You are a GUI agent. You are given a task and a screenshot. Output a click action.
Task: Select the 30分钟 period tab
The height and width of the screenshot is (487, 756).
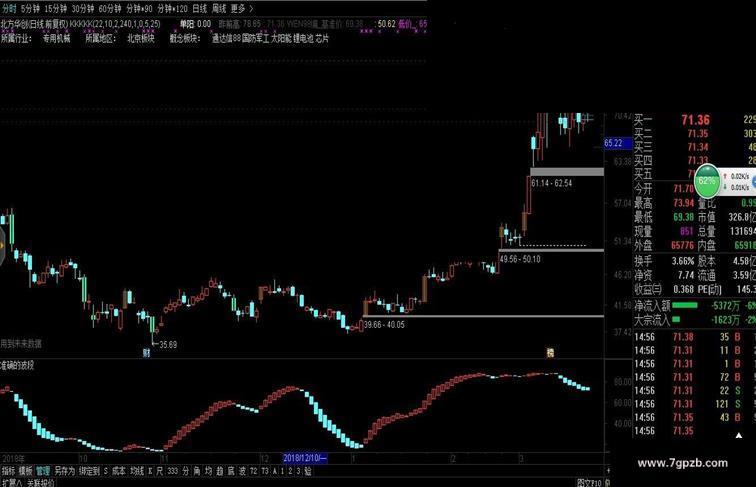(x=82, y=9)
